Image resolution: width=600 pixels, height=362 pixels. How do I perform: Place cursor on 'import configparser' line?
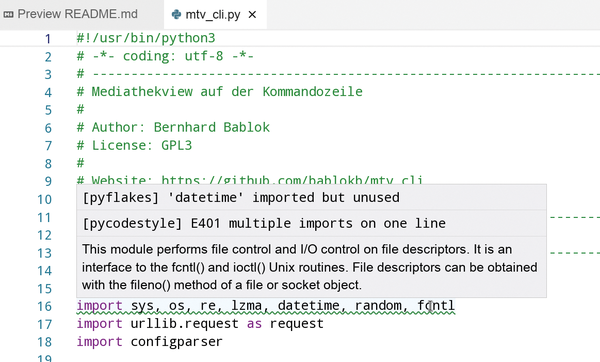(x=149, y=341)
